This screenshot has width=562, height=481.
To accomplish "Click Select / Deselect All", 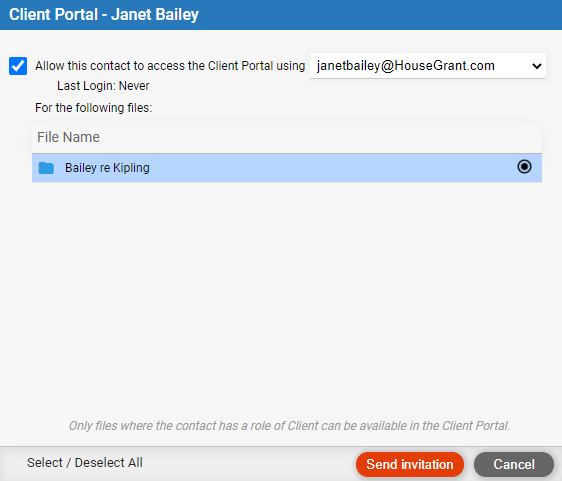I will coord(85,463).
